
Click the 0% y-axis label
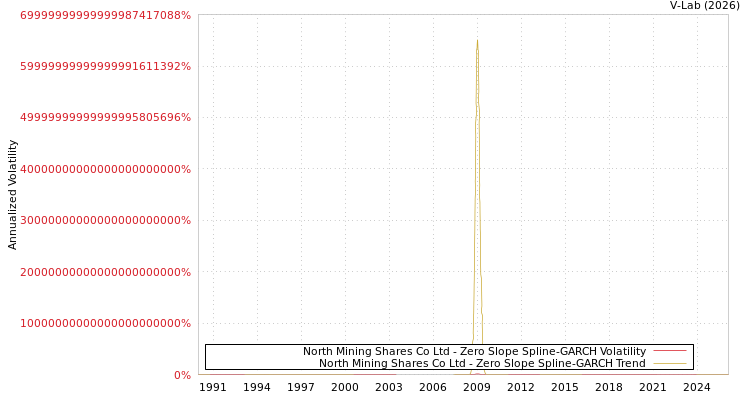point(182,375)
